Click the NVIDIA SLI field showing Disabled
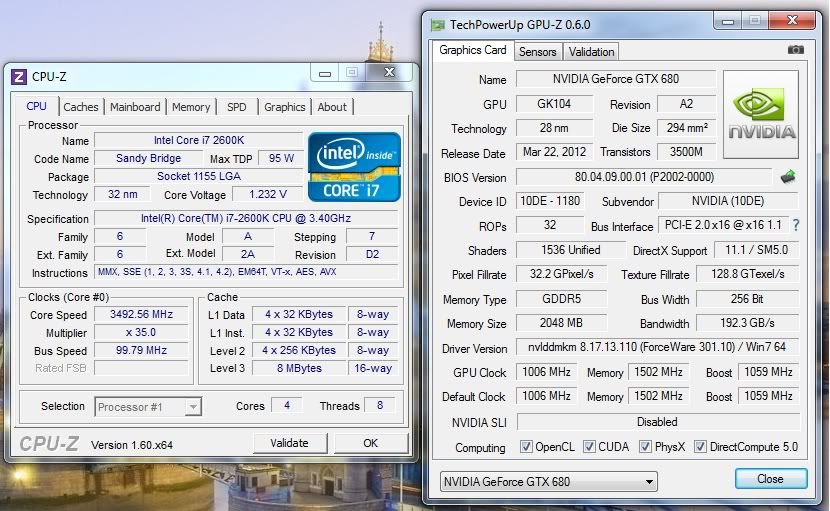The width and height of the screenshot is (830, 511). (x=657, y=422)
